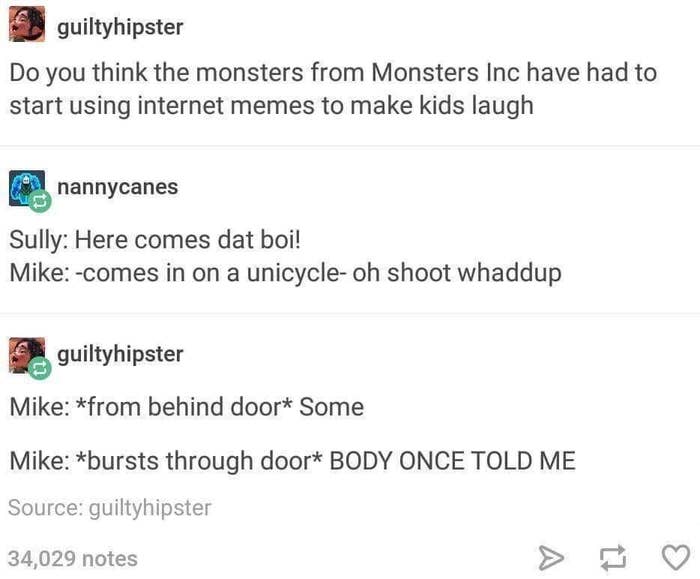Image resolution: width=700 pixels, height=579 pixels.
Task: Visit the nannycanes username link
Action: pos(117,187)
